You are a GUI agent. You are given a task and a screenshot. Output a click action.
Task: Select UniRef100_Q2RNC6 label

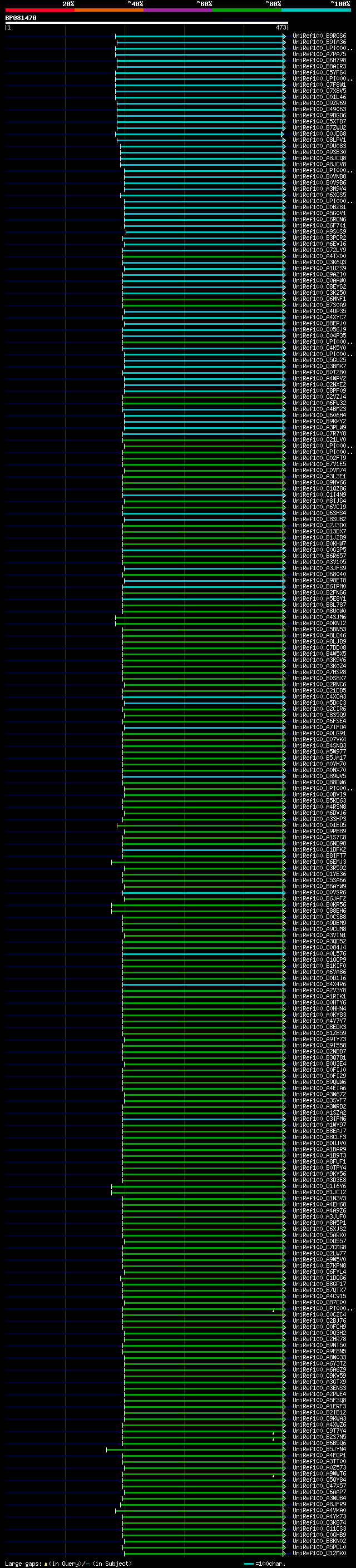click(x=319, y=684)
